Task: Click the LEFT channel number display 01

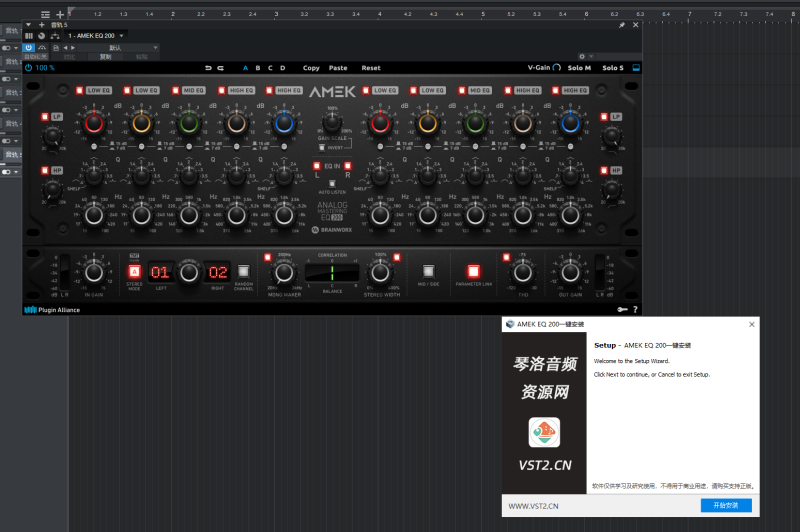Action: [x=160, y=272]
